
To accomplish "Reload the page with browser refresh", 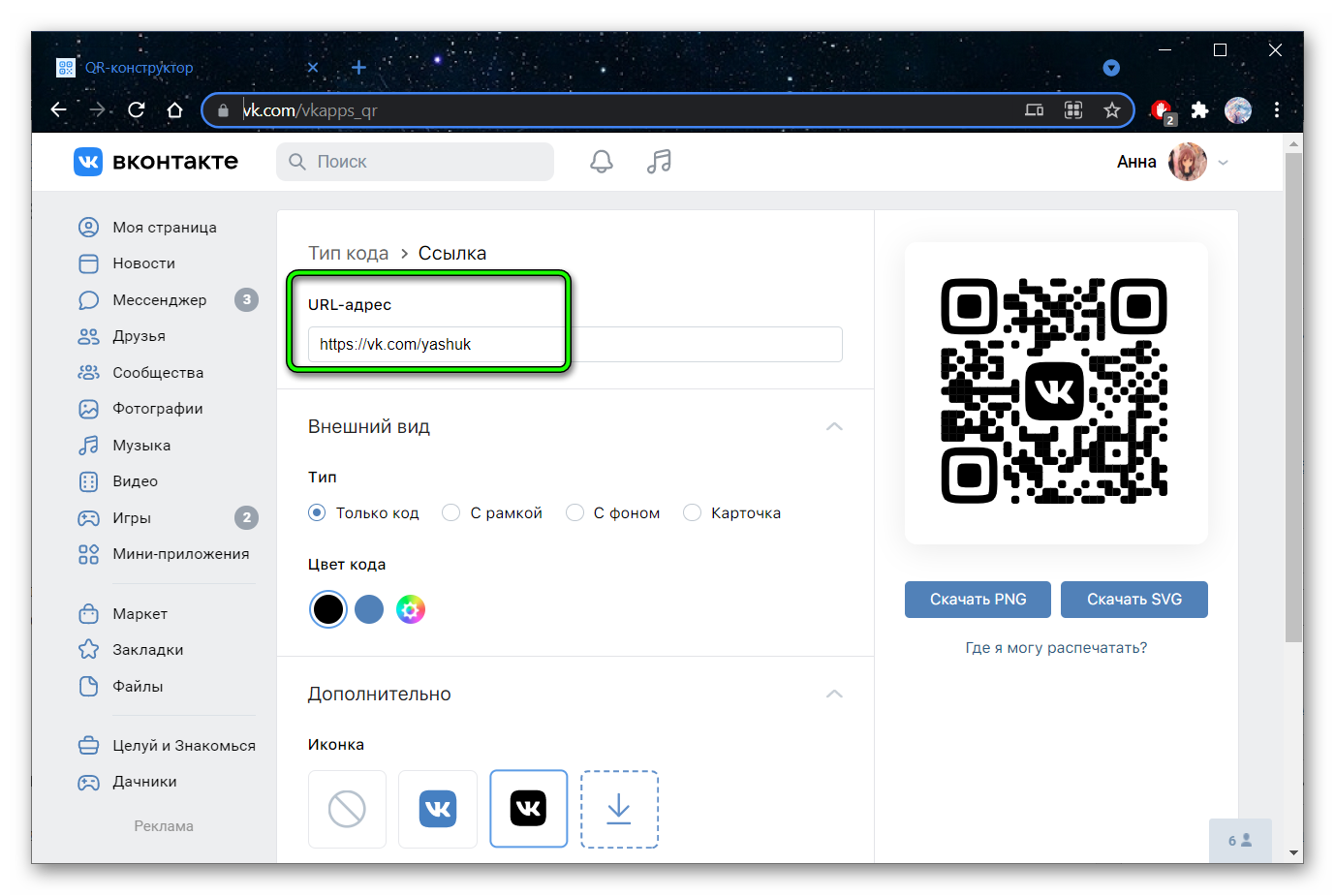I will point(137,110).
